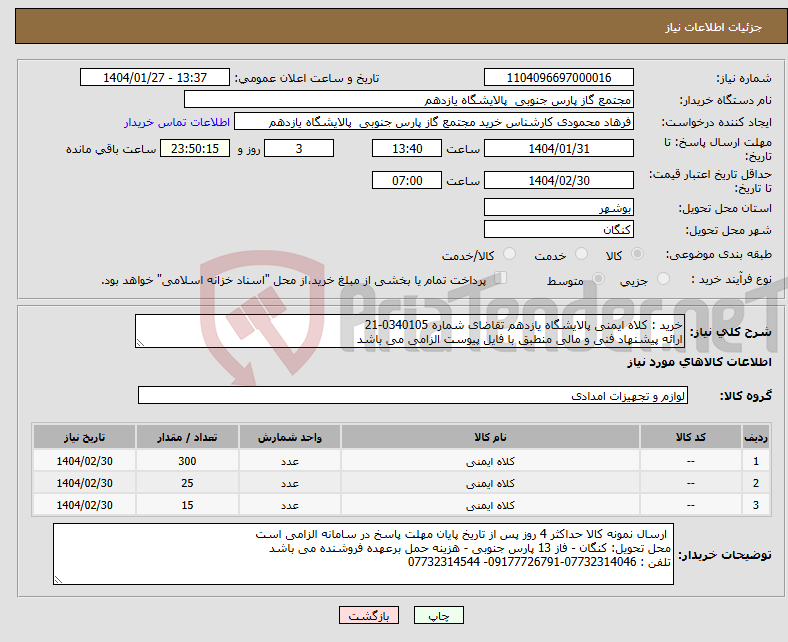The width and height of the screenshot is (788, 642).
Task: Click کلاه ایمنی name in row 3
Action: 490,505
